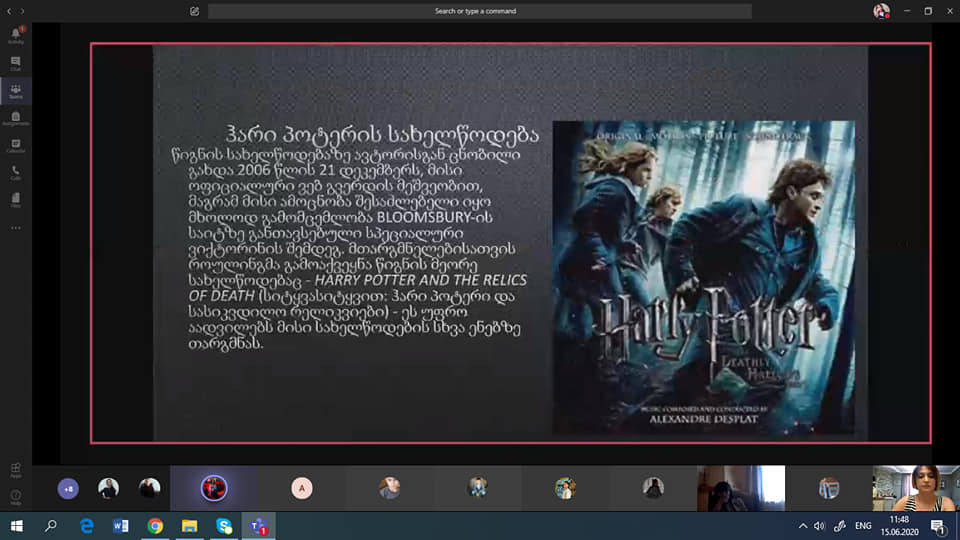Image resolution: width=960 pixels, height=540 pixels.
Task: Select the woman's webcam video tile
Action: [916, 488]
